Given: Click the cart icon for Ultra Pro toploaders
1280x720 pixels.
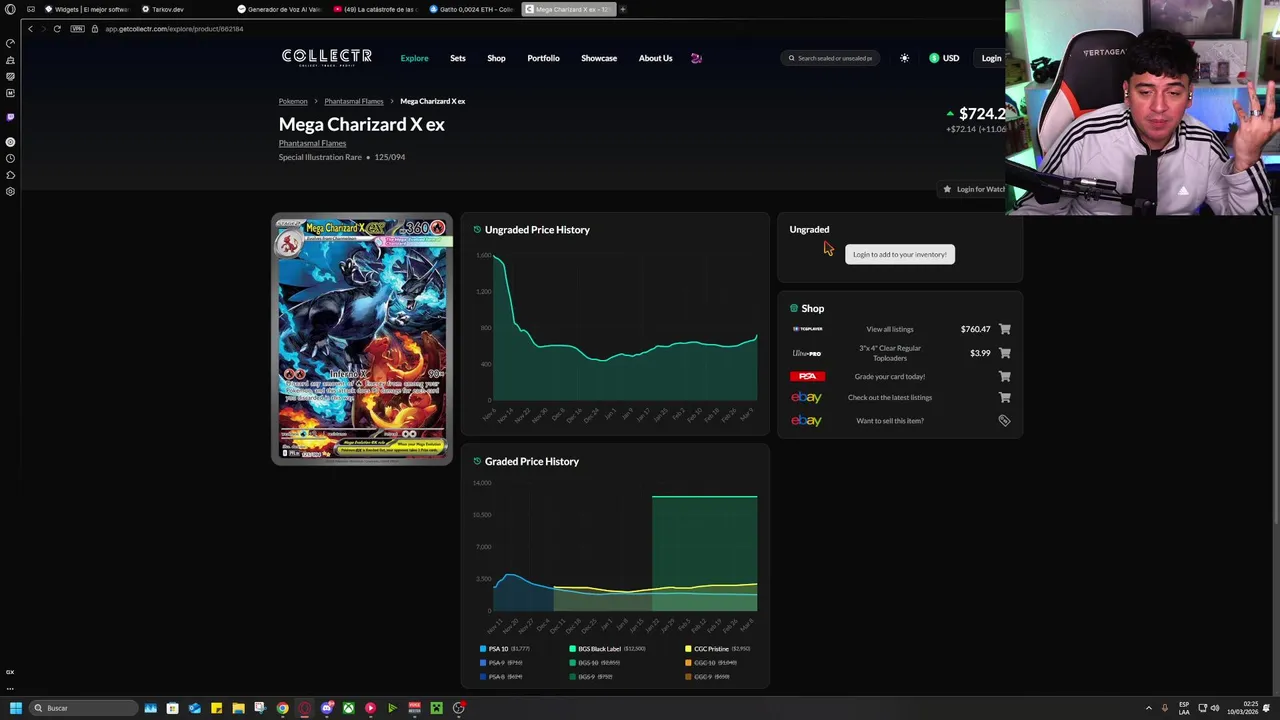Looking at the screenshot, I should click(1004, 353).
